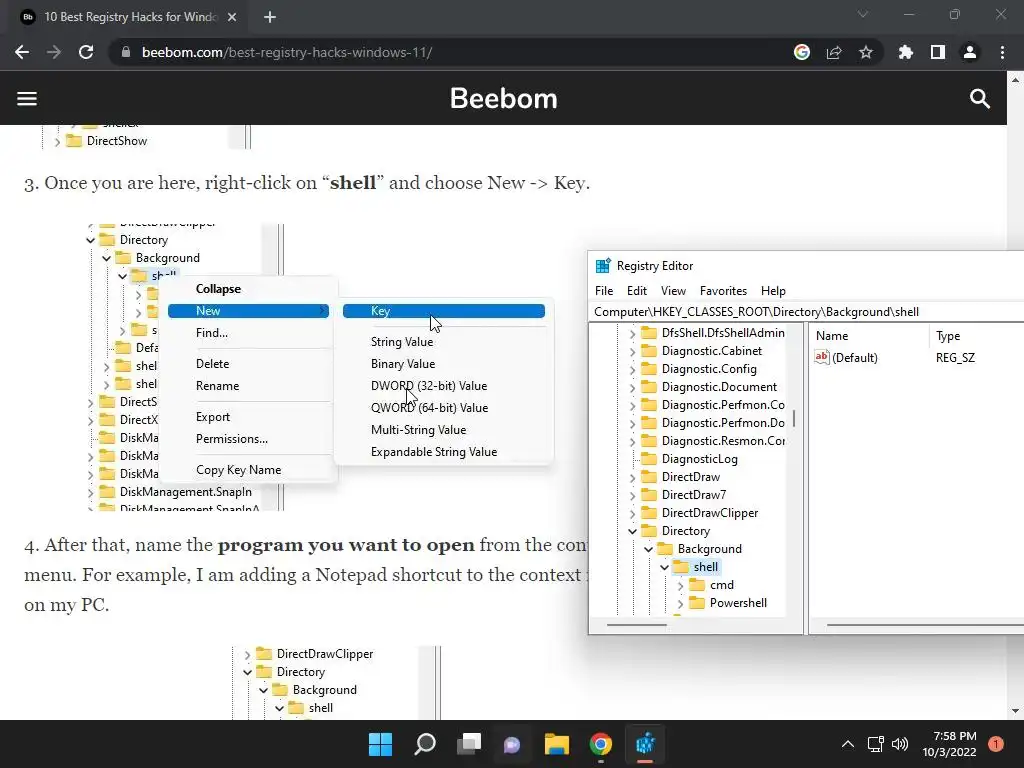Reload the page in Chrome

(86, 52)
